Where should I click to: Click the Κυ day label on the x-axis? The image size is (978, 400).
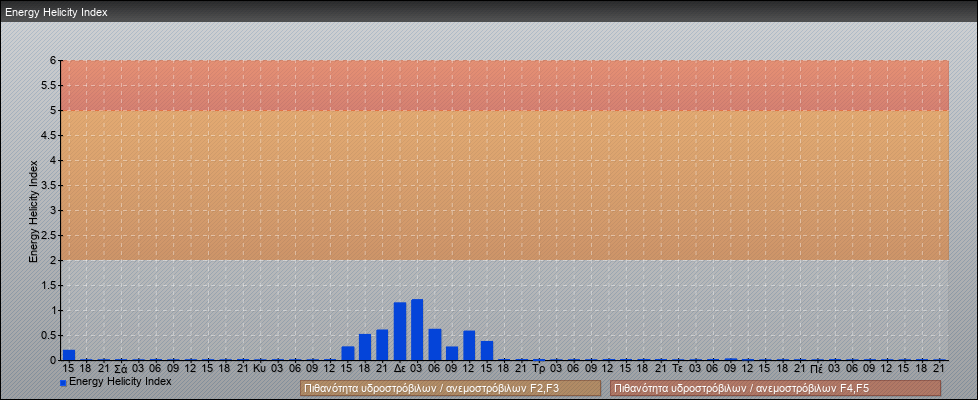260,368
